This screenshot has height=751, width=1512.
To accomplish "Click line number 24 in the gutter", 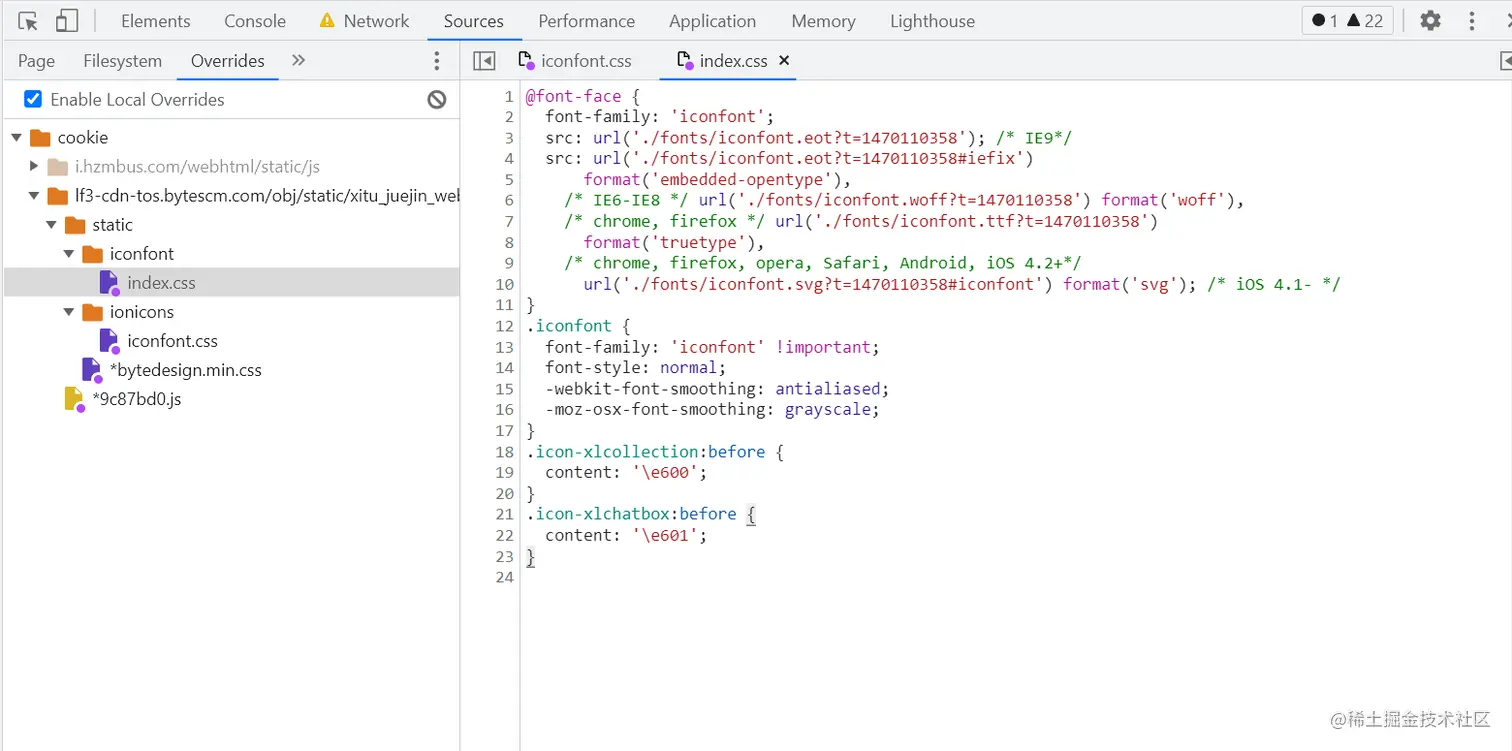I will point(504,577).
